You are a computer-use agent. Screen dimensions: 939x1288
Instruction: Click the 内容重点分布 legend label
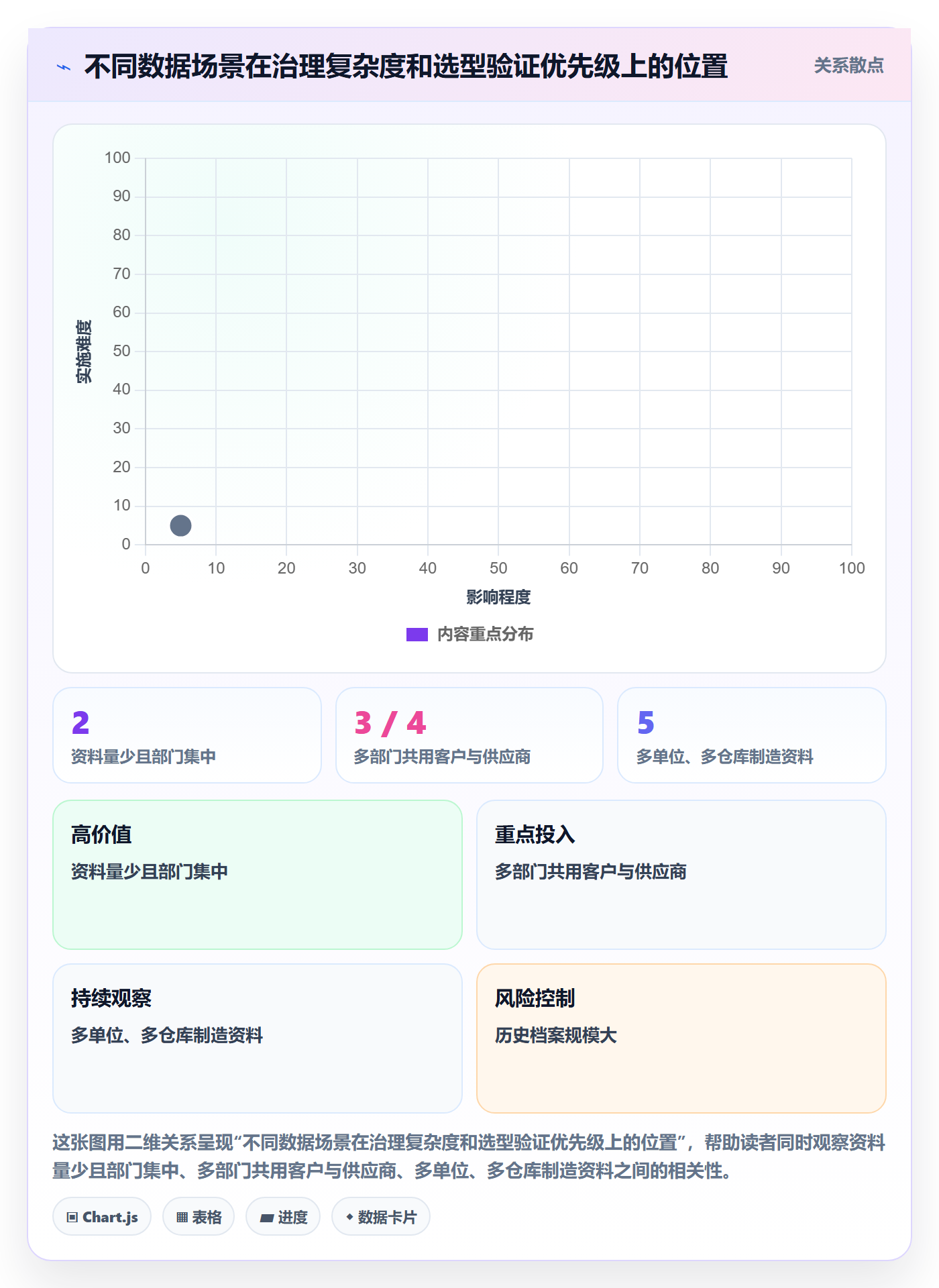pos(485,635)
